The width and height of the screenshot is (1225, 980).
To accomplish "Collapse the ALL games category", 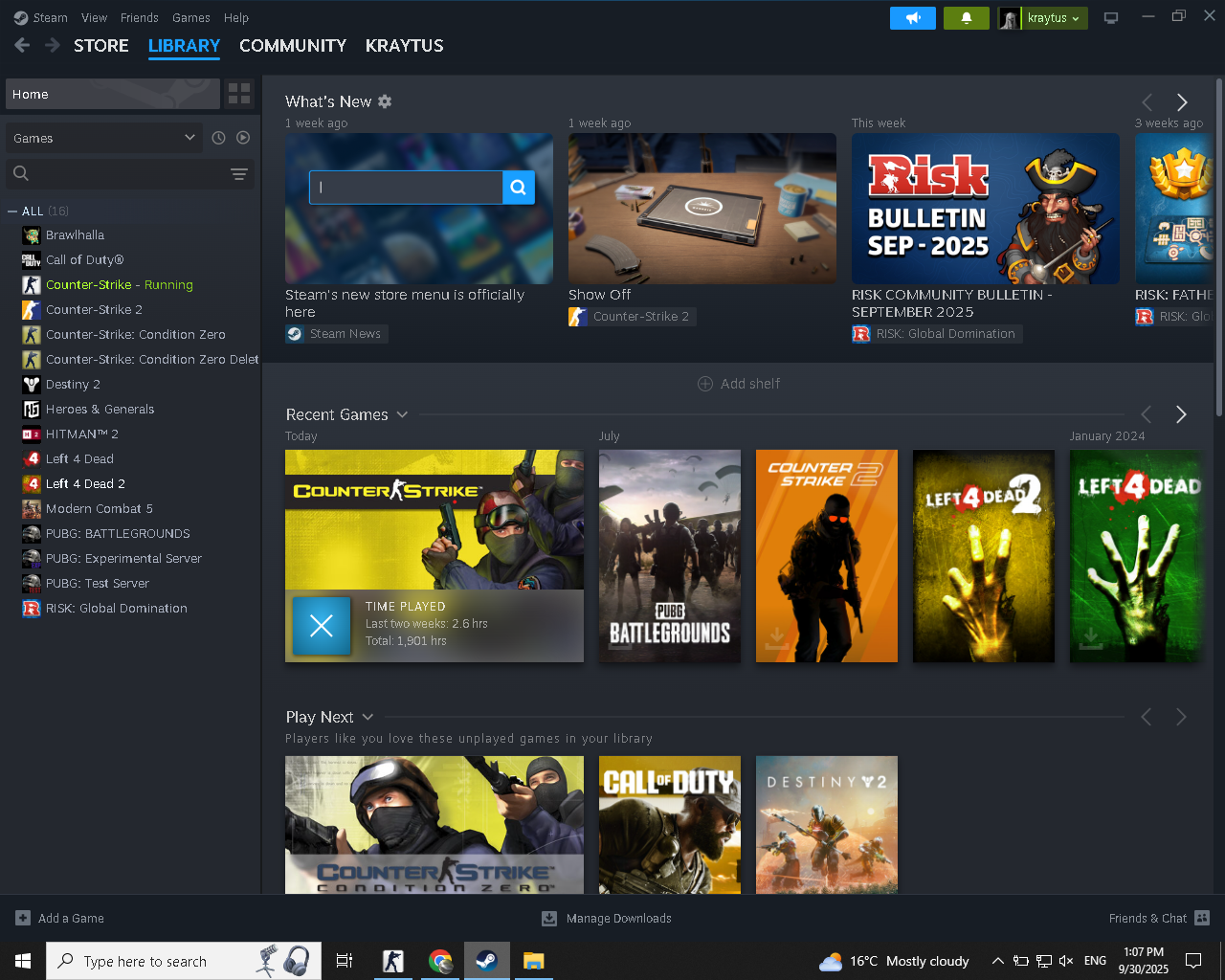I will (x=12, y=212).
